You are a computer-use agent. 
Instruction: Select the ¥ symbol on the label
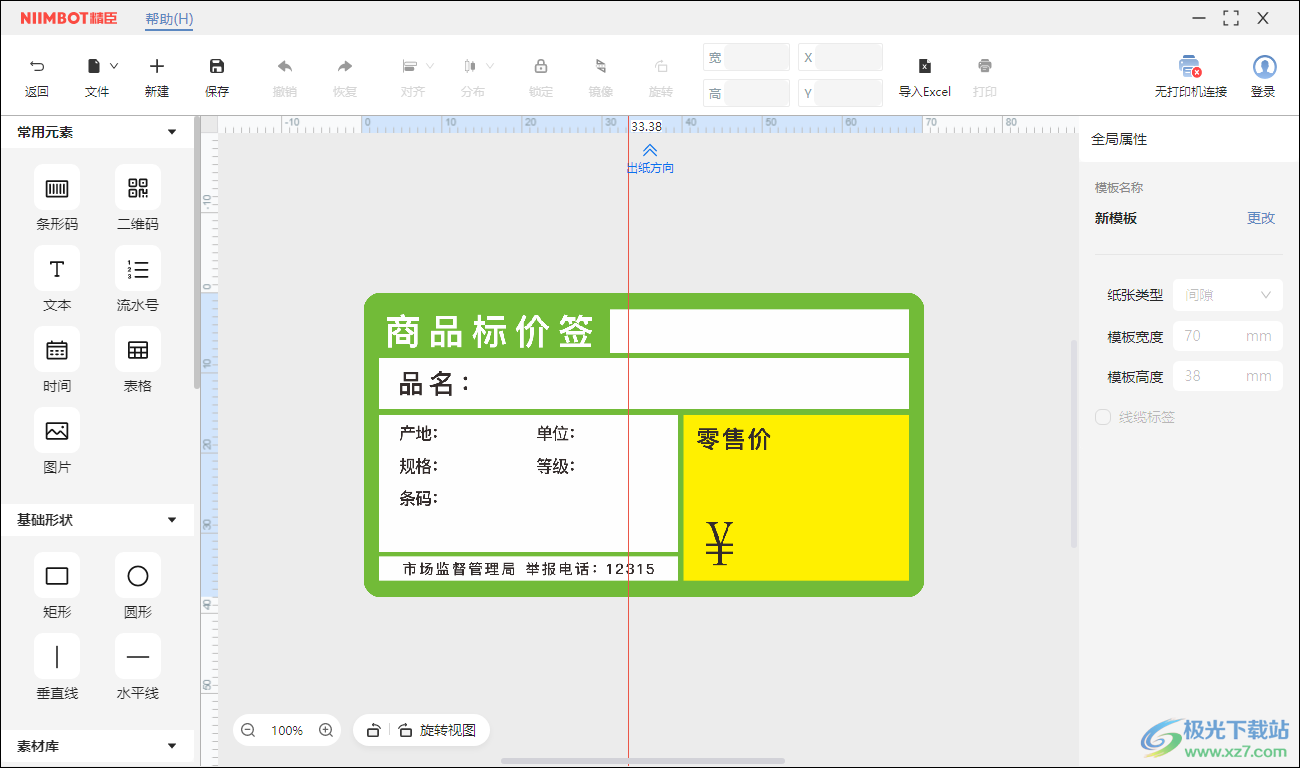coord(720,543)
